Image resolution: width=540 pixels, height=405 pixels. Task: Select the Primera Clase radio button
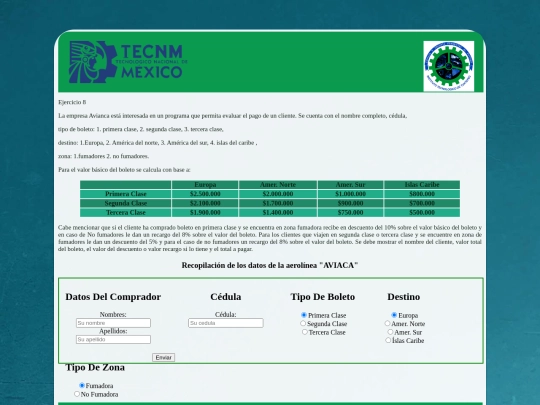click(304, 315)
